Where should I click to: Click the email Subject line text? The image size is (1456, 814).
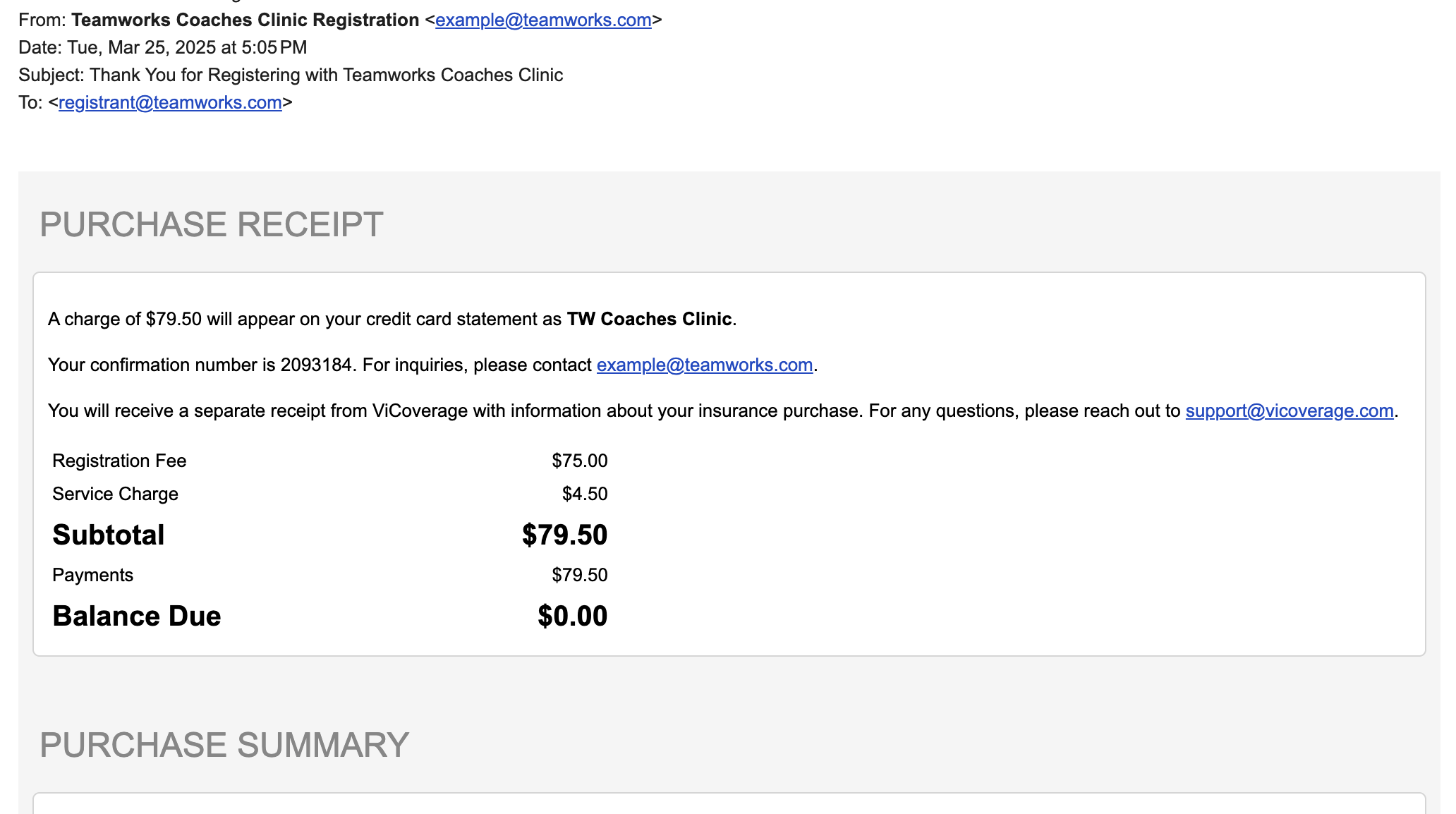(291, 75)
